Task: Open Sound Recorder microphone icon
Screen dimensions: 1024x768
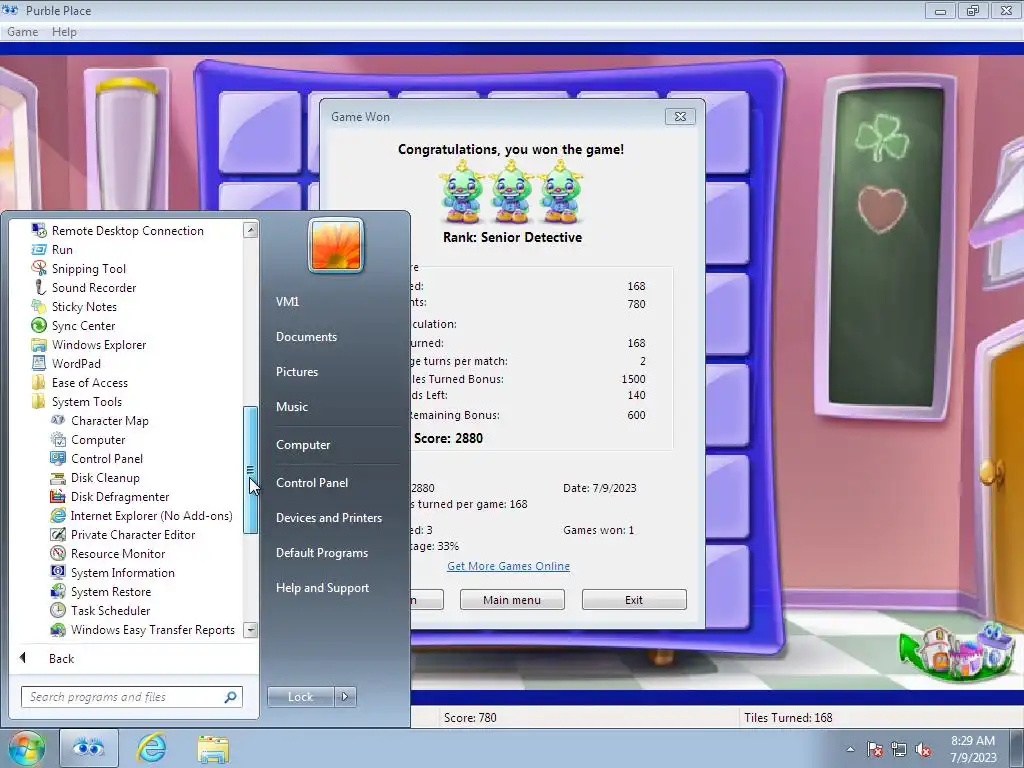Action: coord(39,287)
